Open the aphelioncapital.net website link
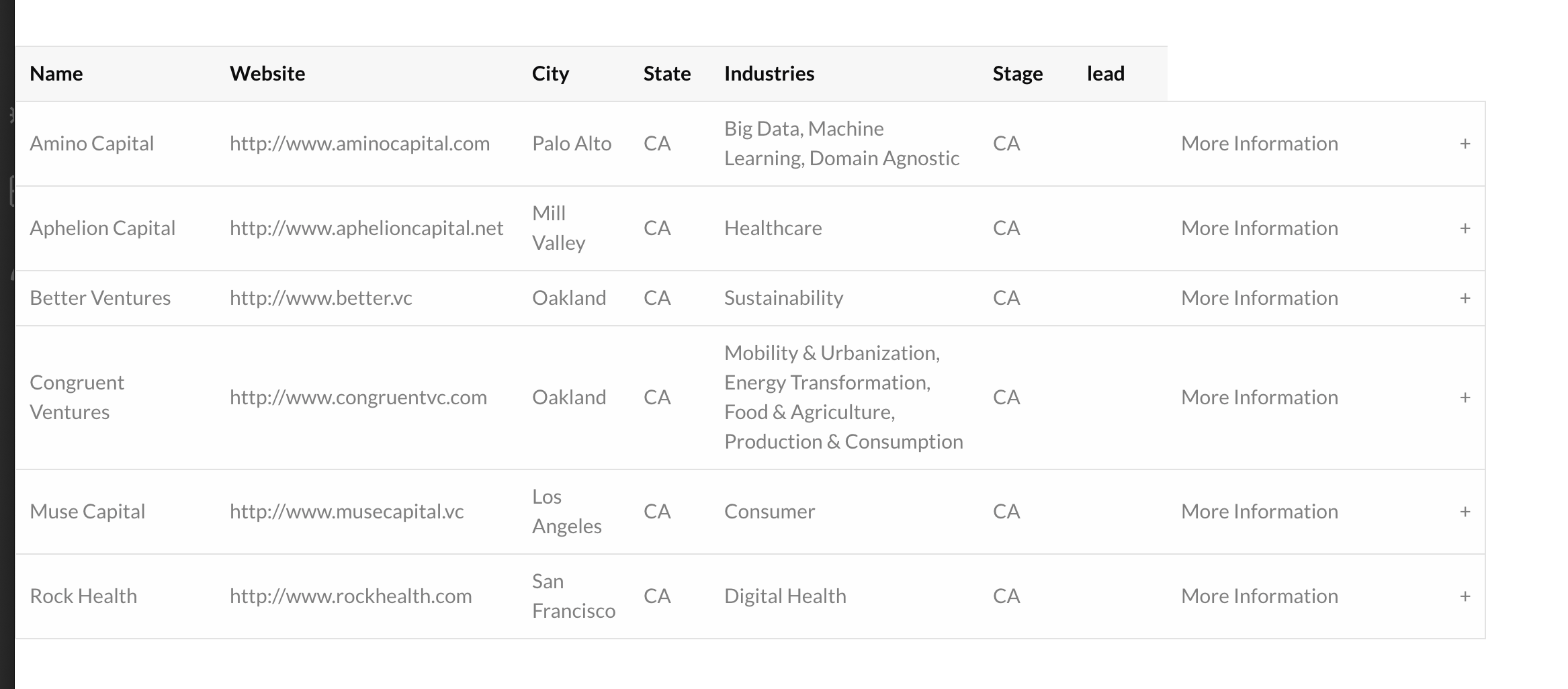This screenshot has width=1568, height=689. [366, 228]
